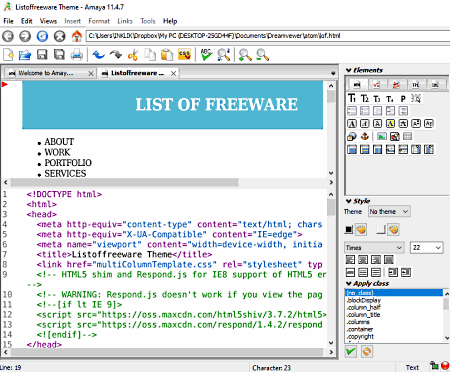The height and width of the screenshot is (372, 450).
Task: Set center text alignment
Action: pos(363,259)
